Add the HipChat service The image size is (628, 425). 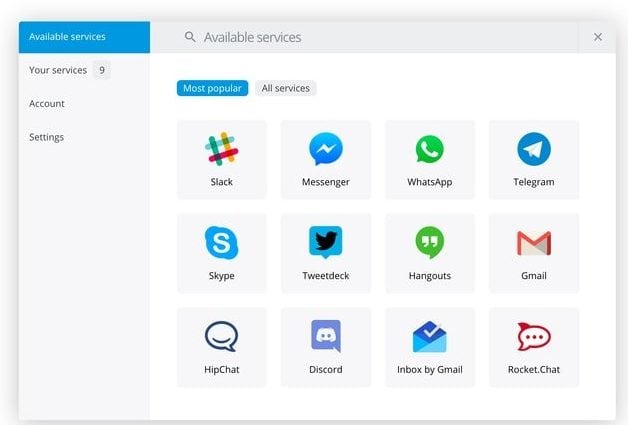pos(221,347)
